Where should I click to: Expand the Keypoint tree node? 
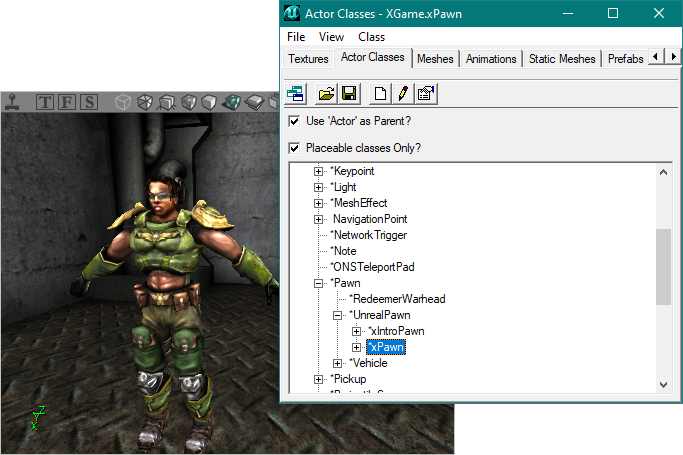point(318,171)
